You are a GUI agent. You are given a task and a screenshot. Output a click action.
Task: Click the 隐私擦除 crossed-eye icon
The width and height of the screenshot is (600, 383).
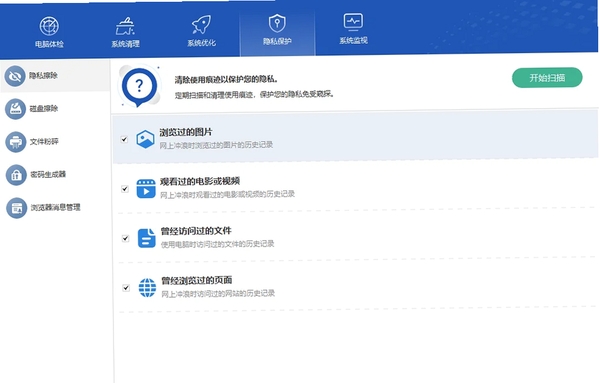[15, 76]
